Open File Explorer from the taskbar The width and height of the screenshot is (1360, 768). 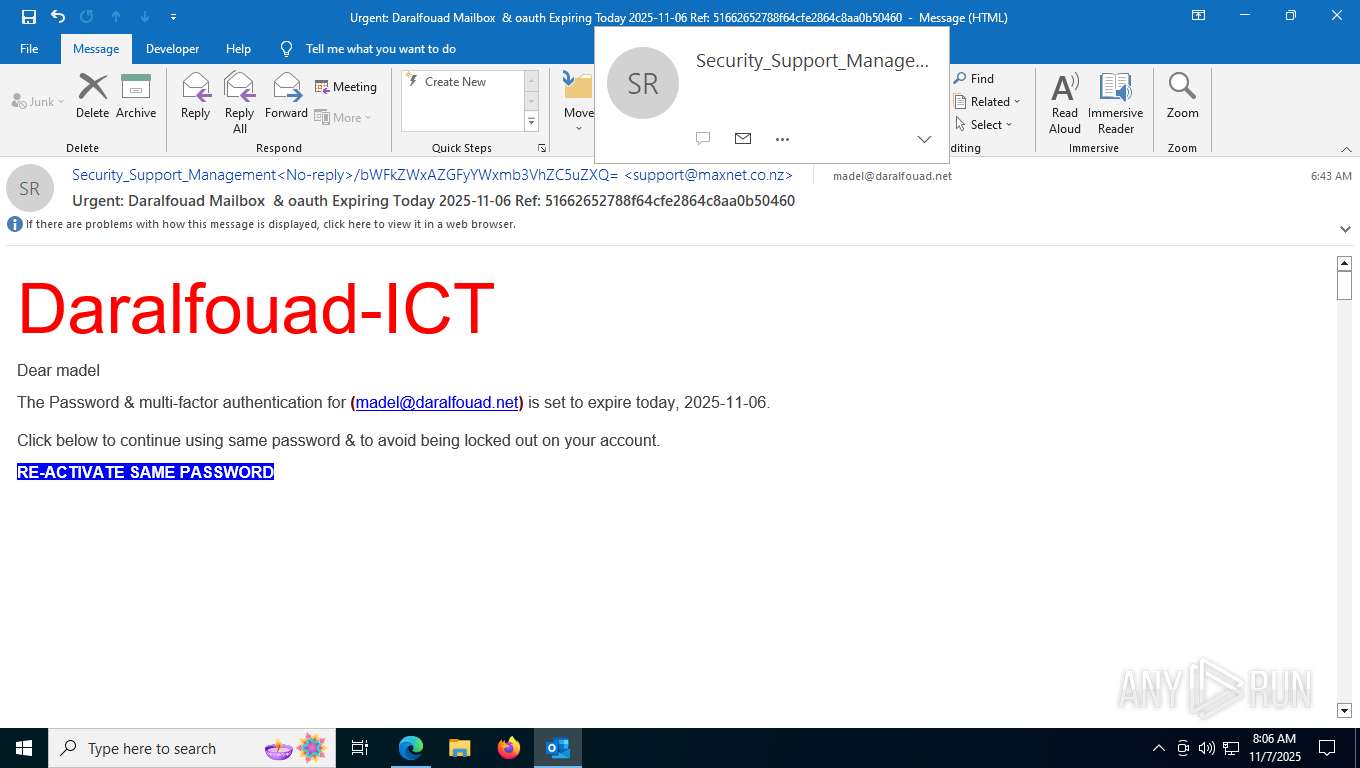459,748
